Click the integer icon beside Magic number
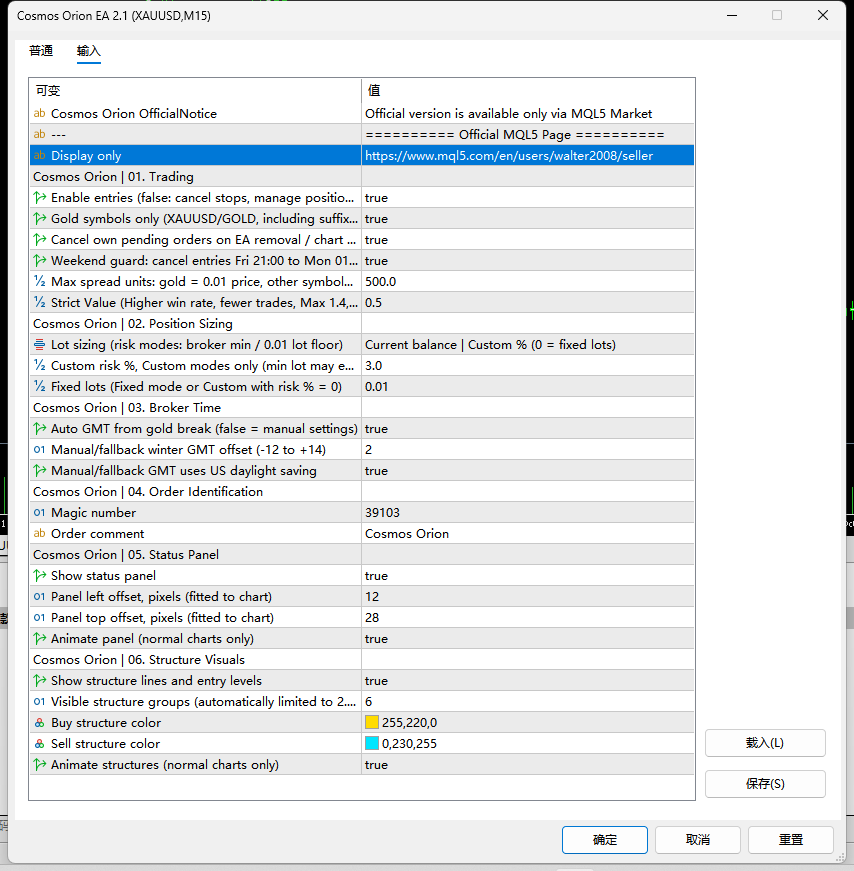This screenshot has height=871, width=854. (x=39, y=513)
